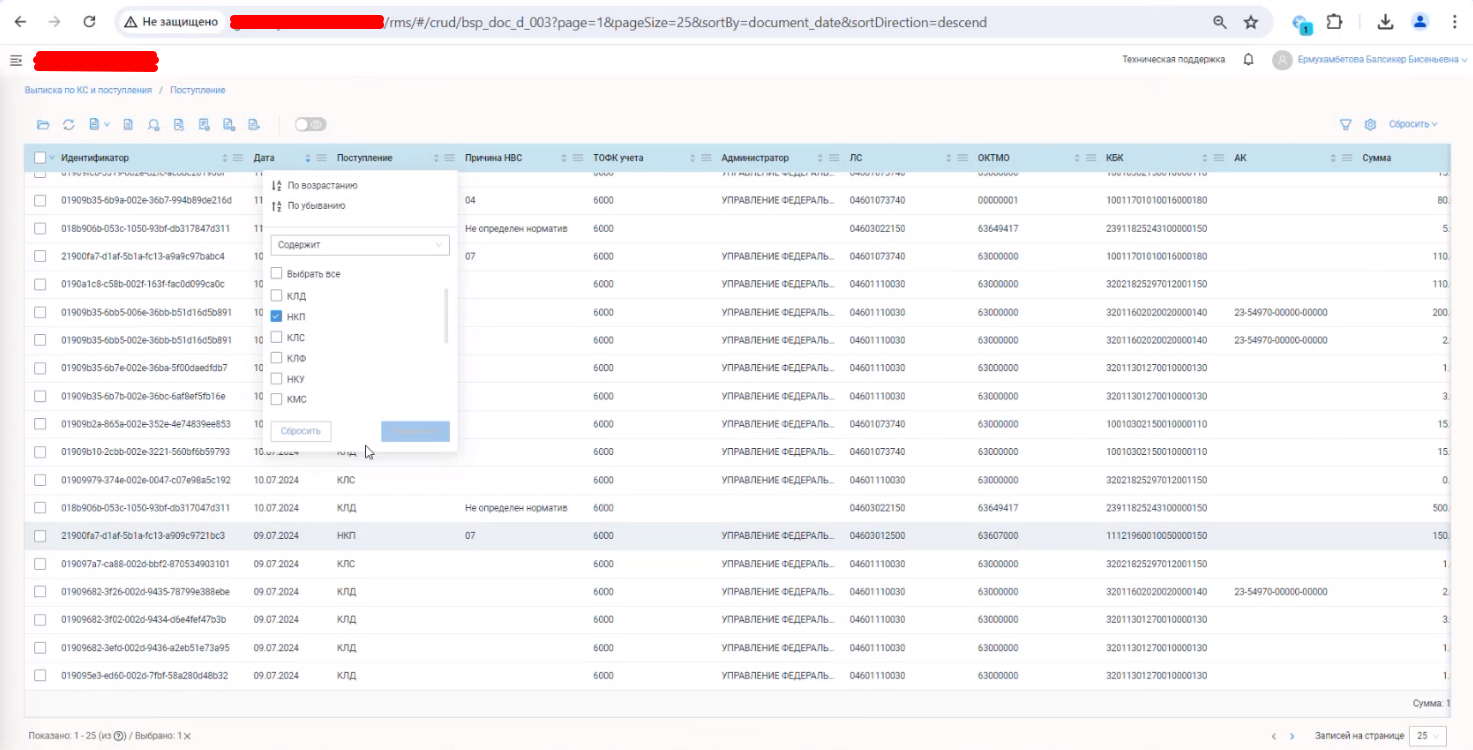Open the hamburger side menu

point(16,61)
